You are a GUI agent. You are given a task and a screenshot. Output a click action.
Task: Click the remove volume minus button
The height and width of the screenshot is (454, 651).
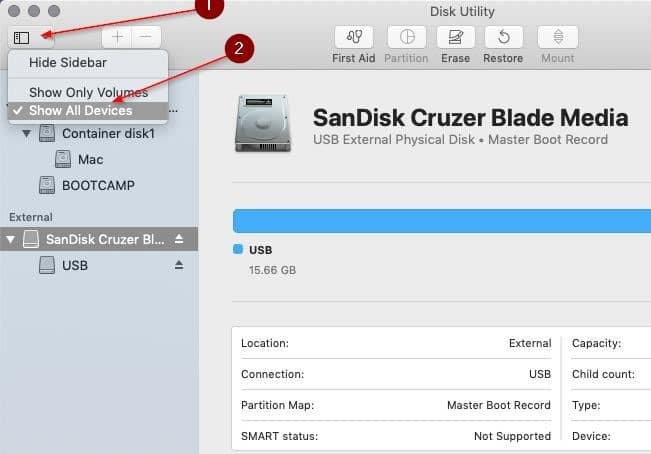tap(146, 37)
